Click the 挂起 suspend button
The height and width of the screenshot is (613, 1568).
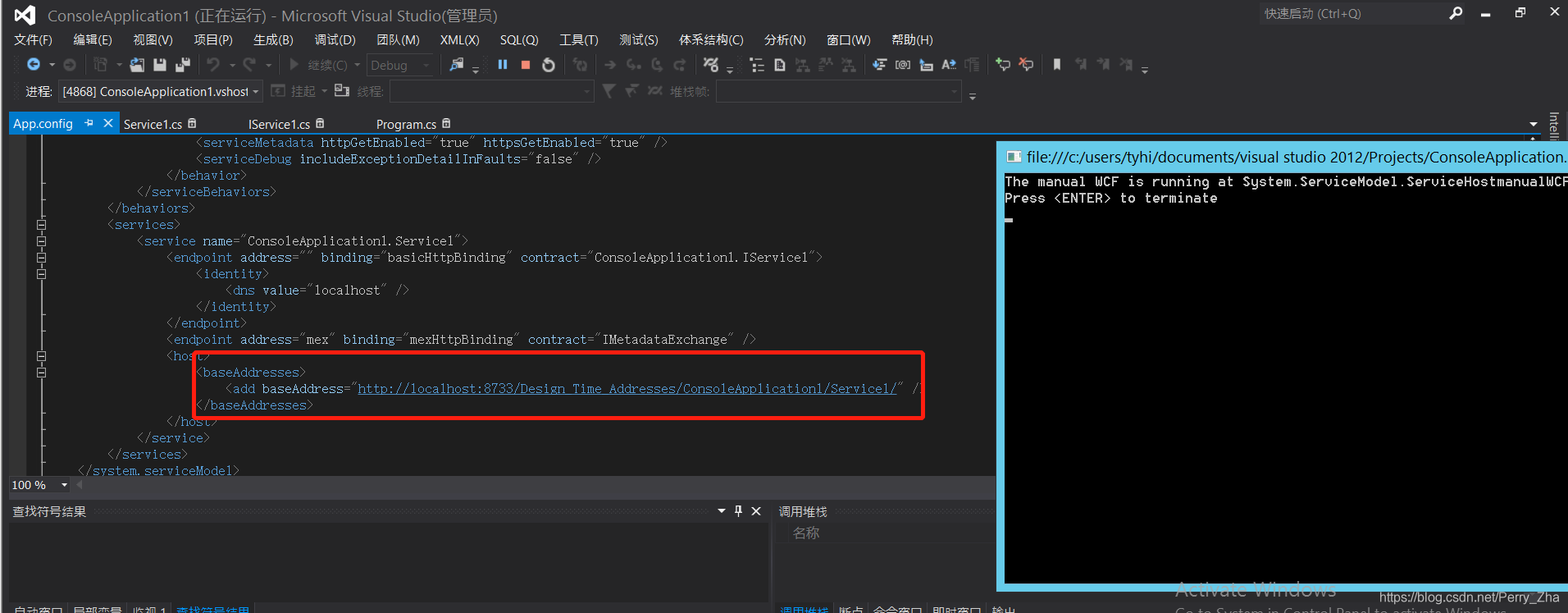tap(294, 91)
